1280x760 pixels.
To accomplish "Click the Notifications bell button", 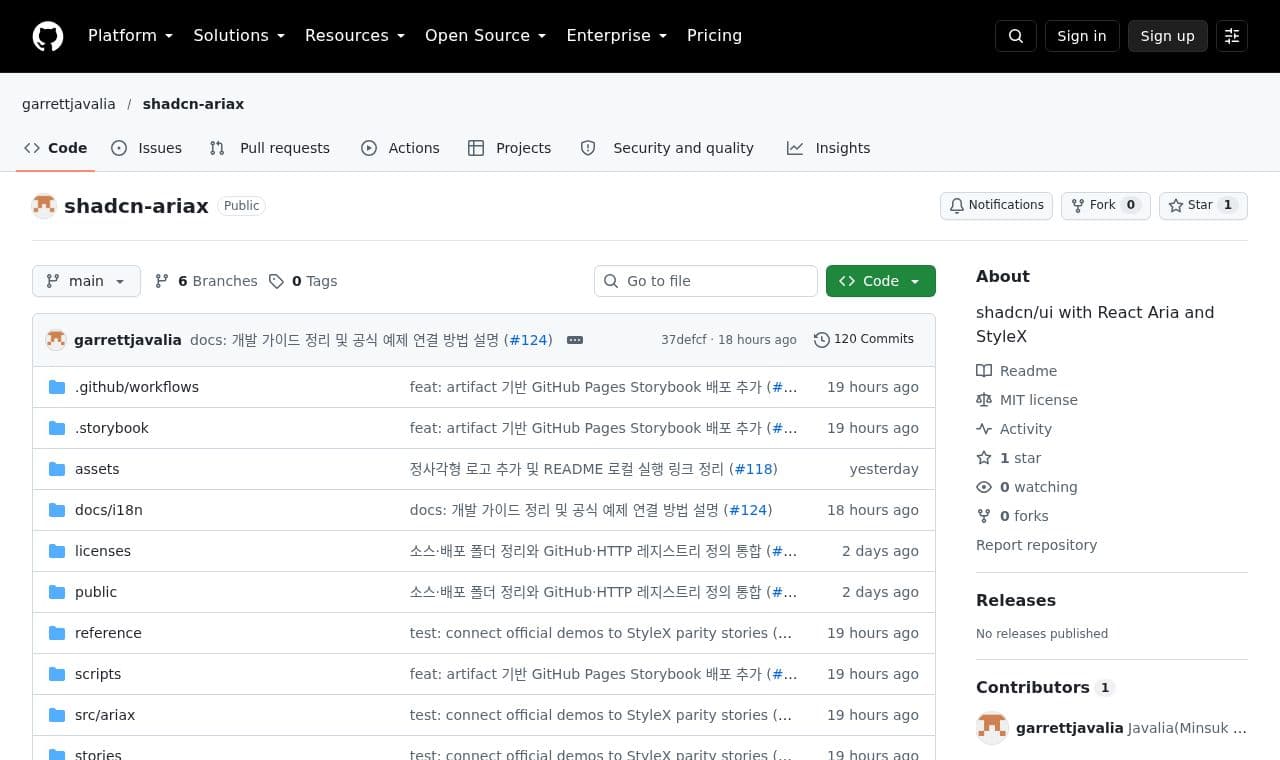I will (996, 205).
